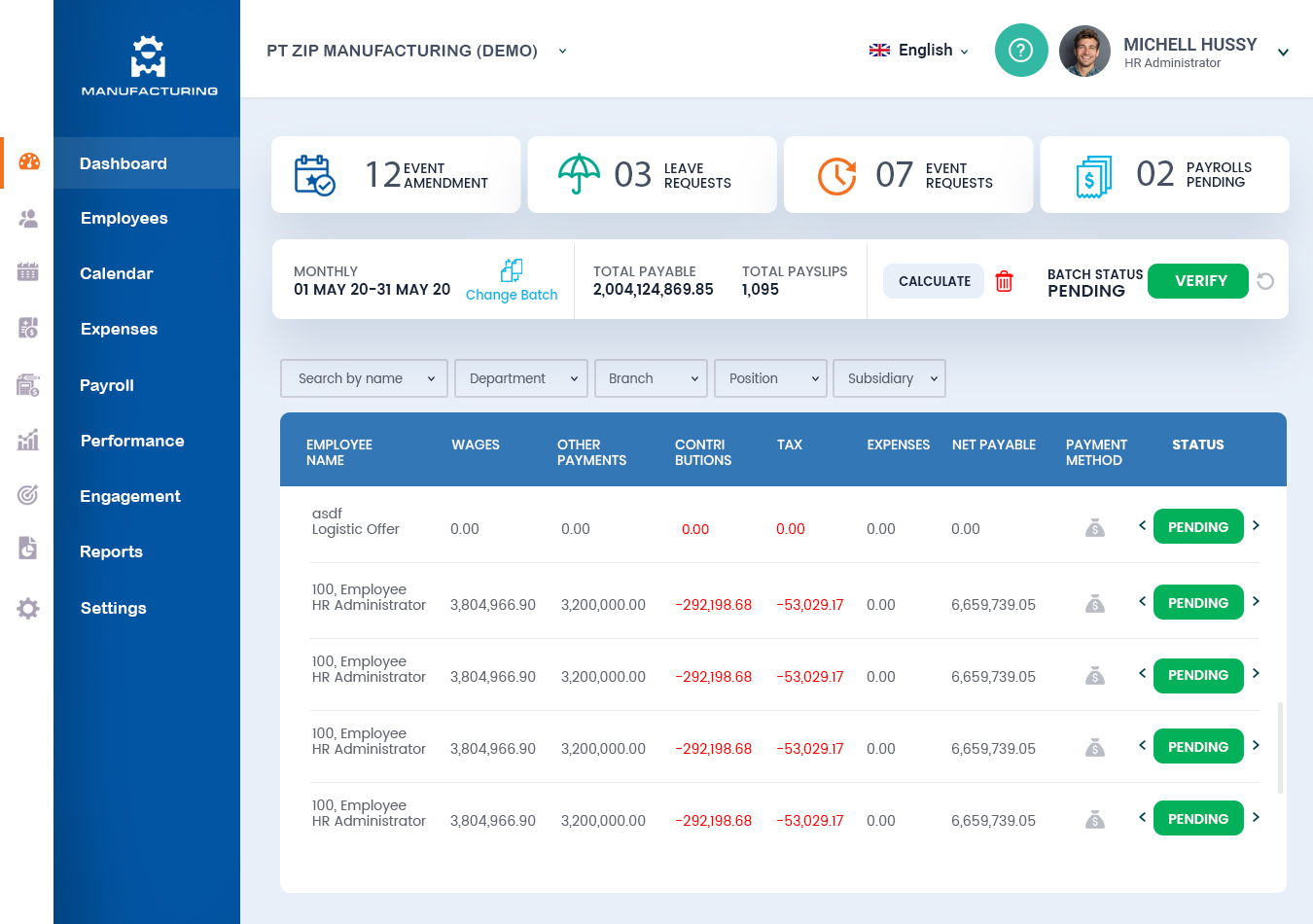Click the refresh icon beside Verify
This screenshot has height=924, width=1313.
[x=1265, y=281]
